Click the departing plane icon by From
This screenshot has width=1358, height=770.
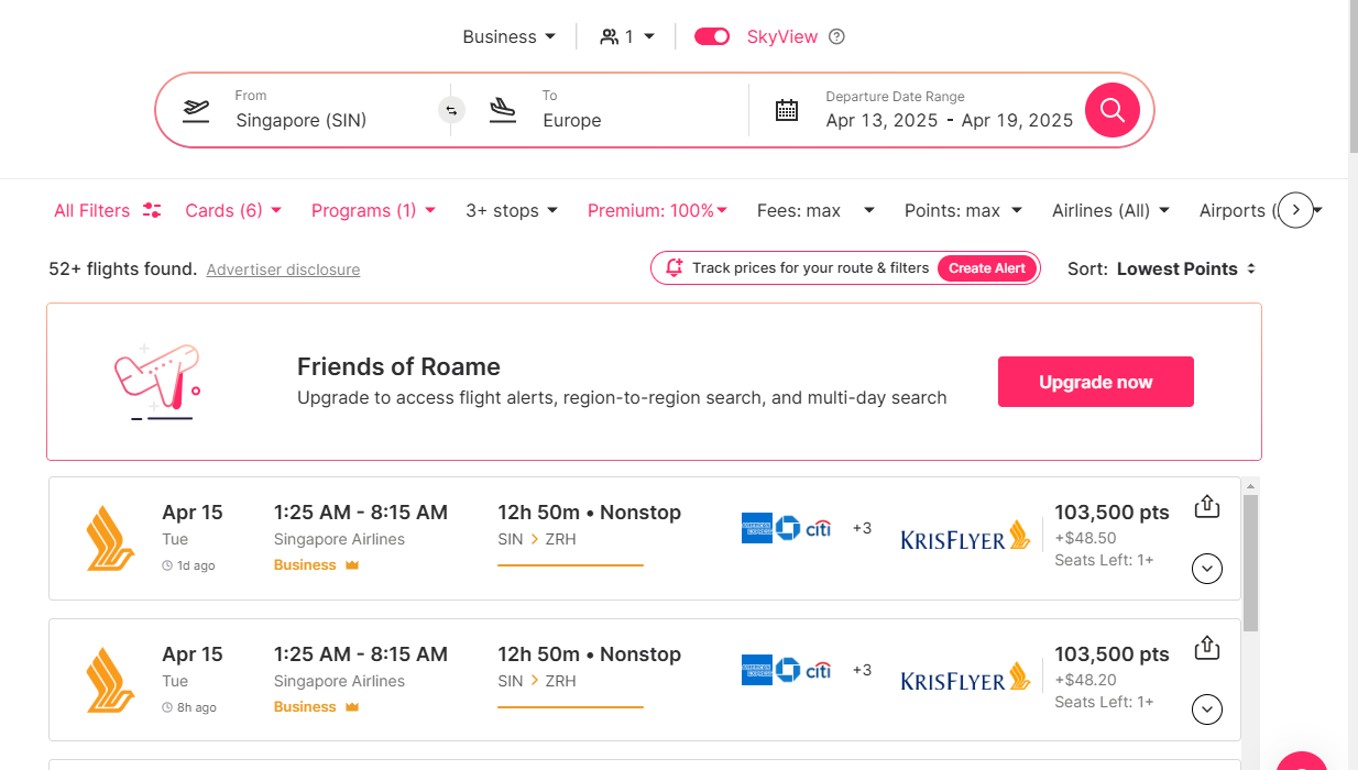click(x=196, y=110)
